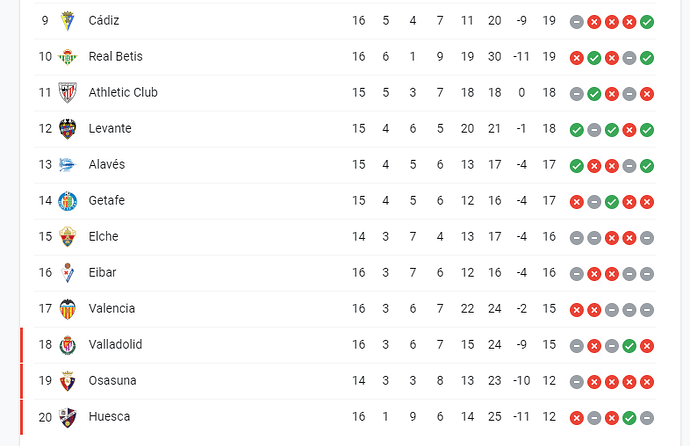Screen dimensions: 690x446
Task: Click the Getafe club crest
Action: pyautogui.click(x=67, y=201)
